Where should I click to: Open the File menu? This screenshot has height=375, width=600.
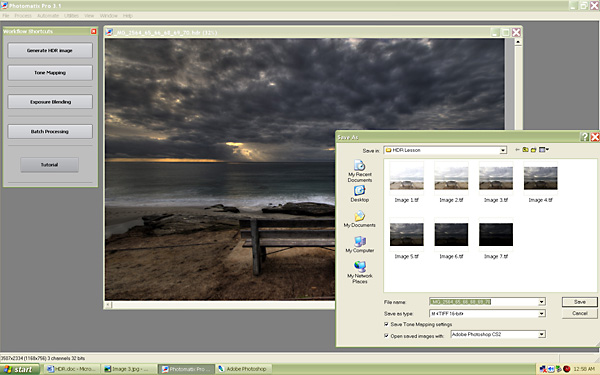click(6, 16)
